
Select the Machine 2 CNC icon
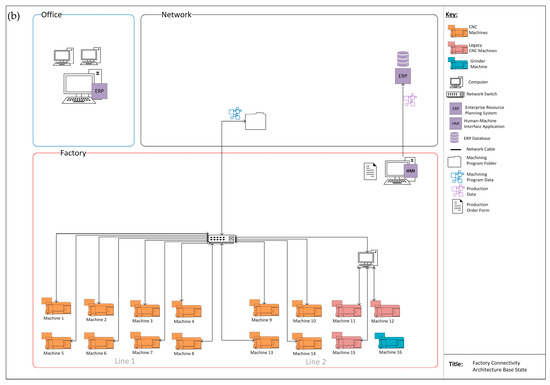(99, 308)
